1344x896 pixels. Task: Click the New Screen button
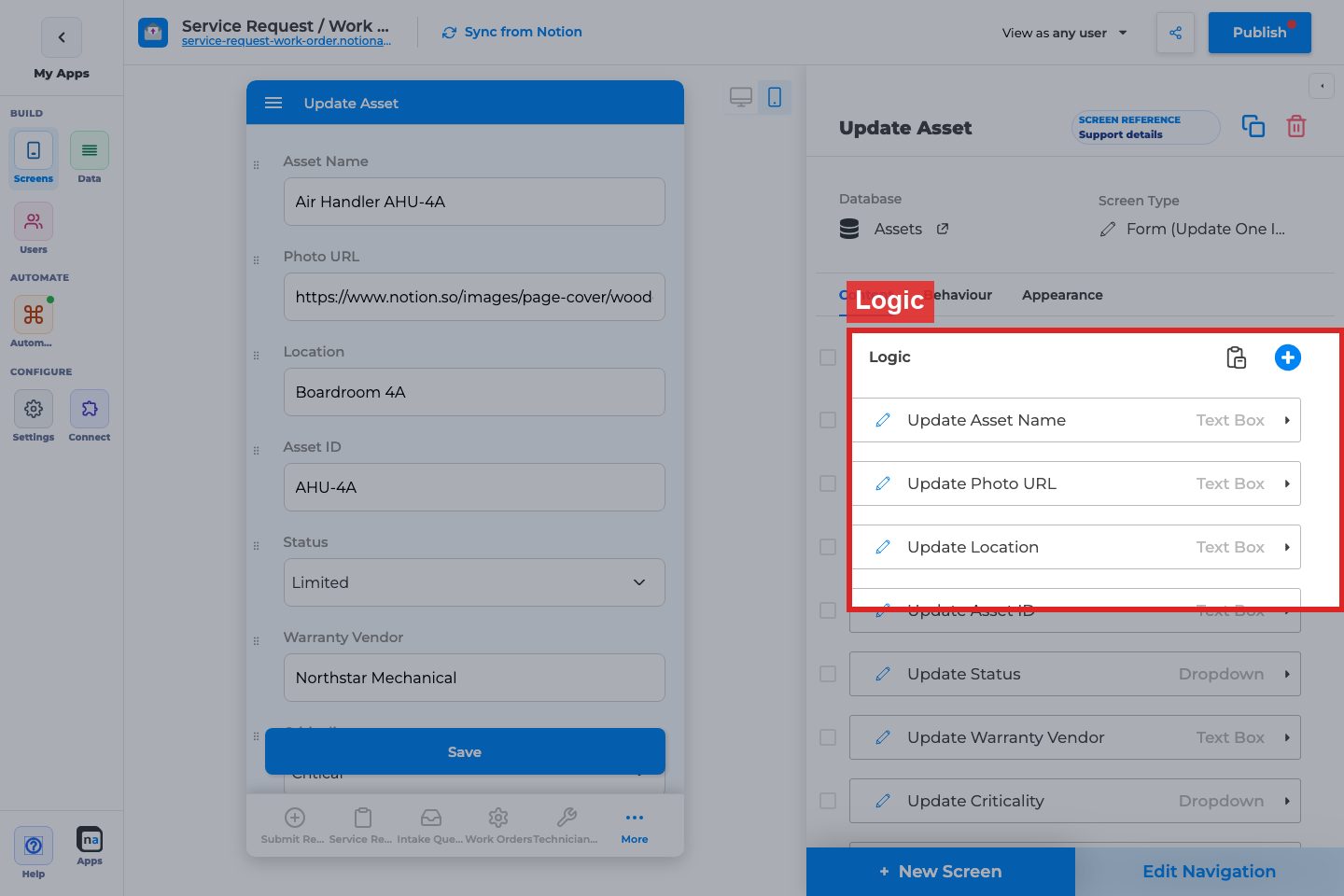pos(941,872)
